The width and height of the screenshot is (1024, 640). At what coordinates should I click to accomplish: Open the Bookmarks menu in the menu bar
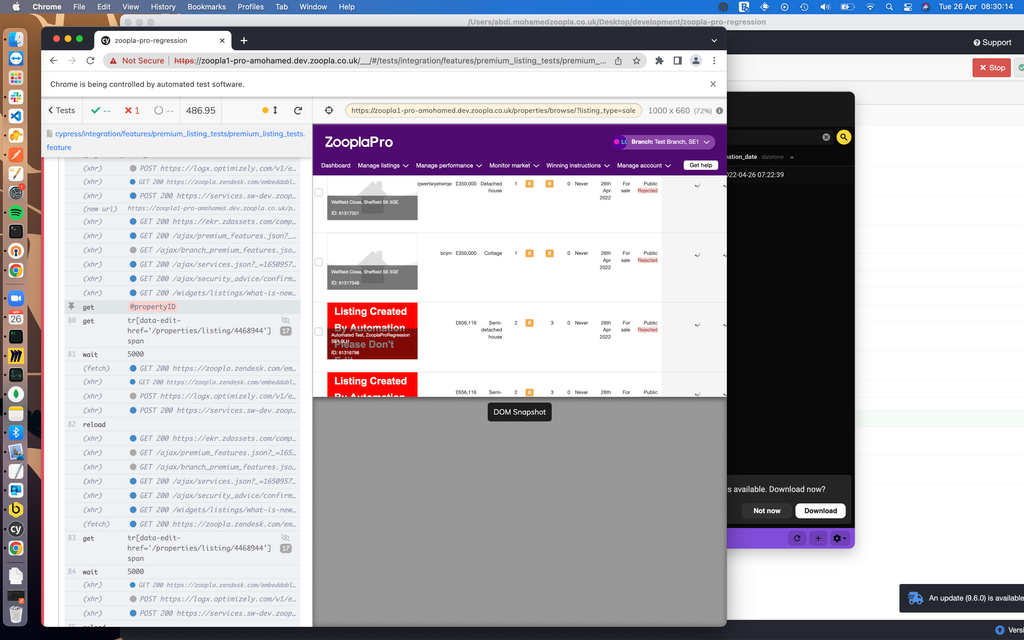(206, 7)
